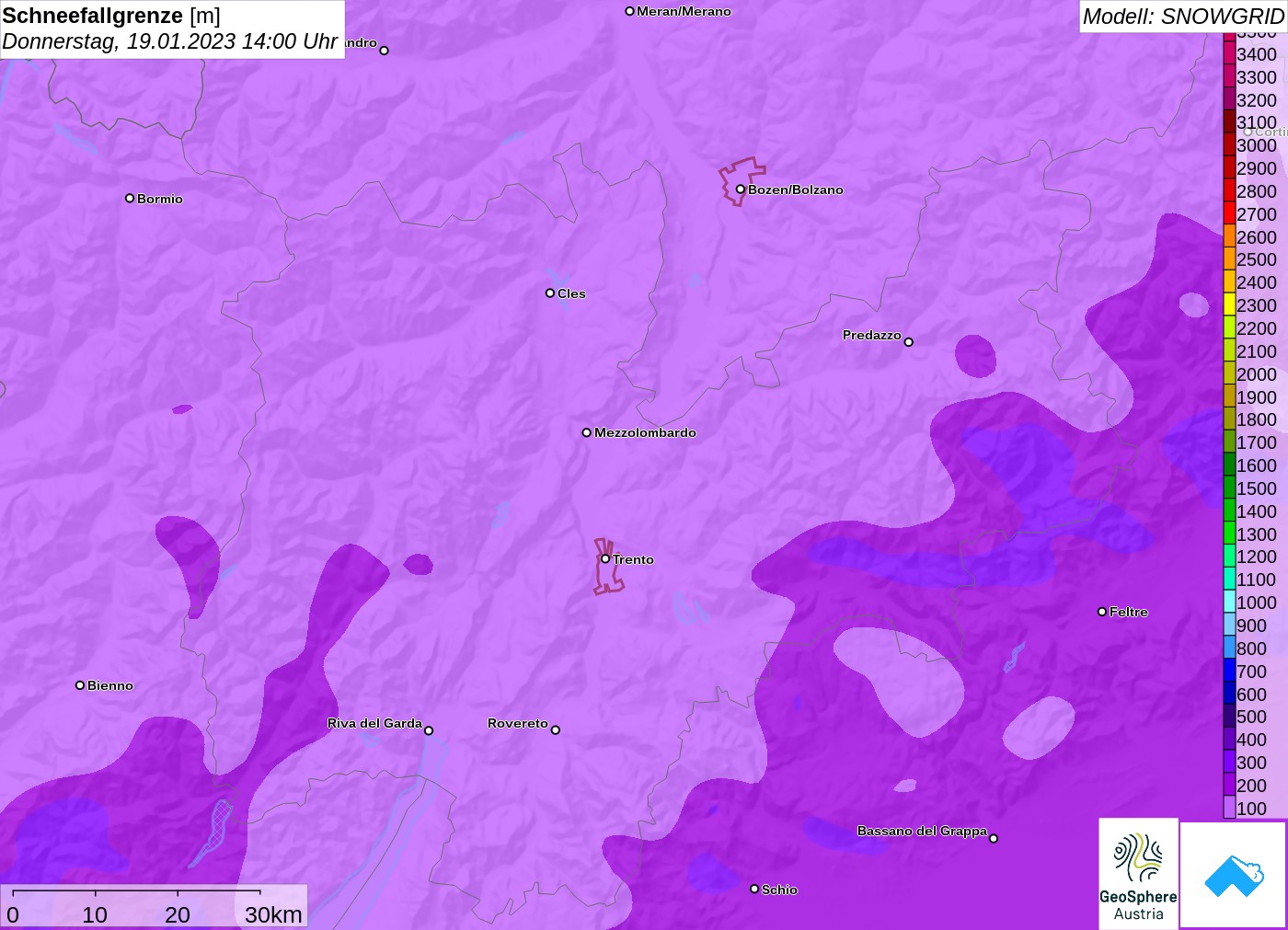Click the Modell: SNOWGRID label
The height and width of the screenshot is (930, 1288).
pyautogui.click(x=1183, y=17)
